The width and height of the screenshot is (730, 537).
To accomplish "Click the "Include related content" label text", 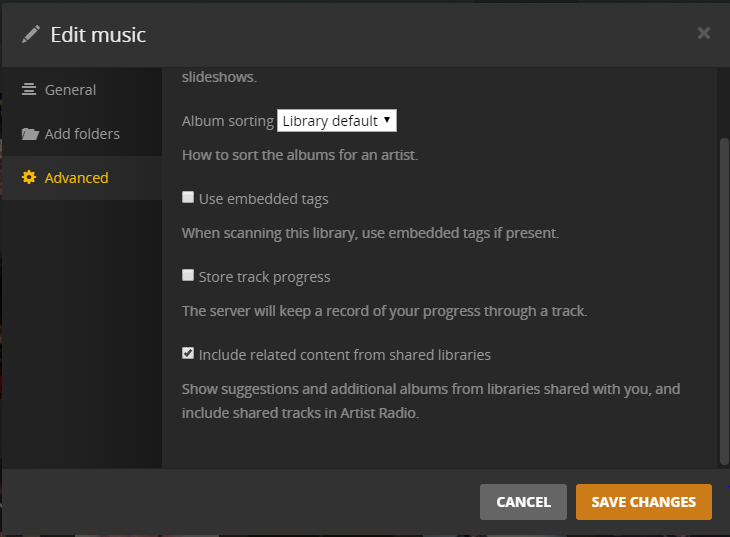I will tap(344, 355).
